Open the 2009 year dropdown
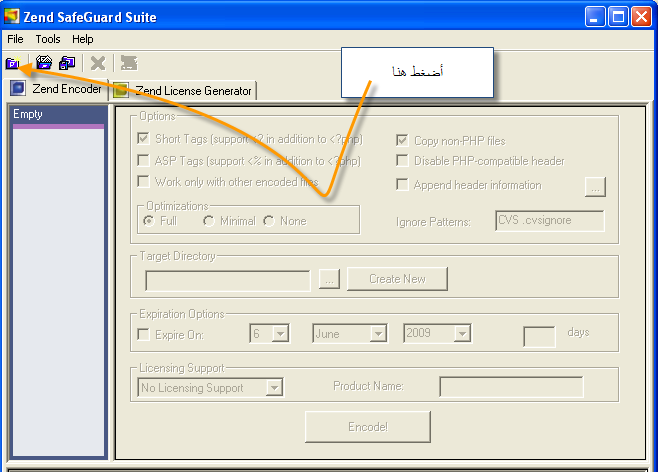This screenshot has width=658, height=472. [x=462, y=334]
